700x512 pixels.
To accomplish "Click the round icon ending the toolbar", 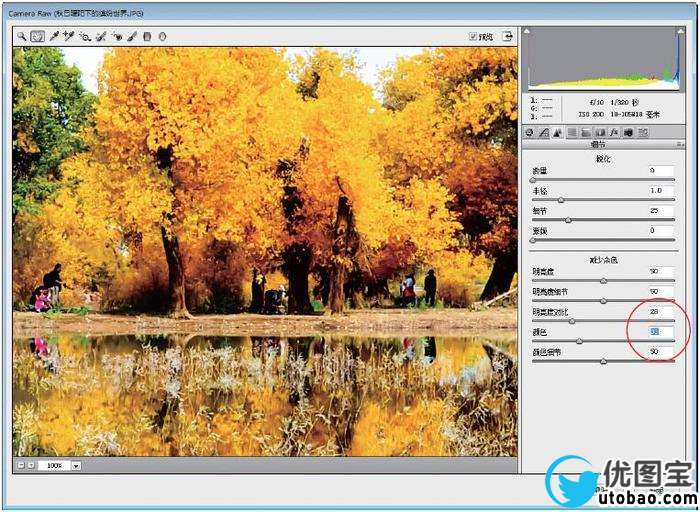I will [x=162, y=37].
